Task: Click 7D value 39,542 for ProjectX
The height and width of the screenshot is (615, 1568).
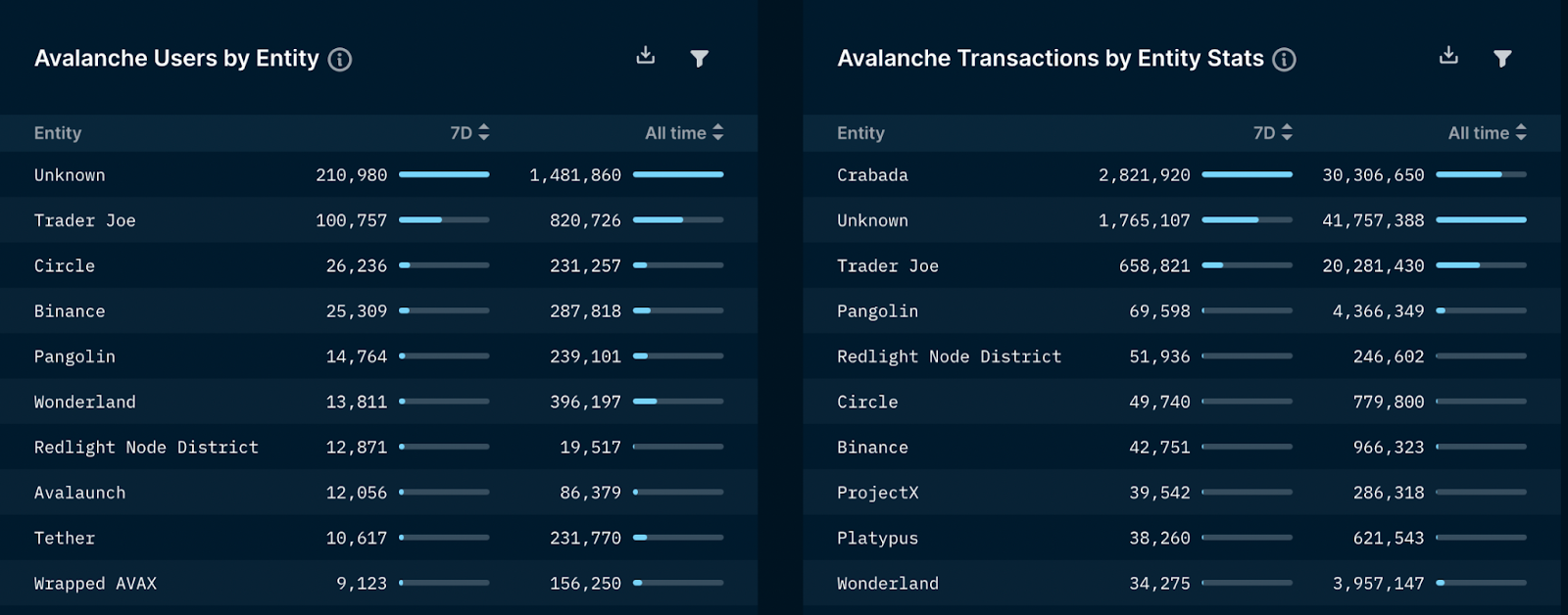Action: tap(1159, 493)
